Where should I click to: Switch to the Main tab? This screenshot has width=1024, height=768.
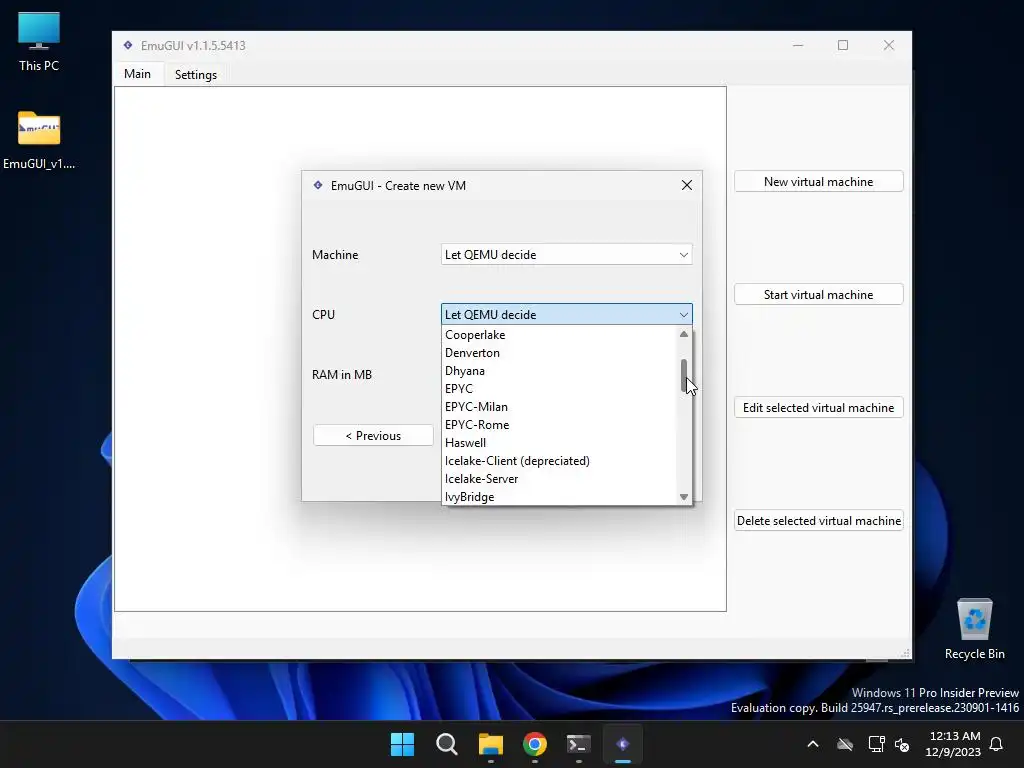(x=137, y=74)
